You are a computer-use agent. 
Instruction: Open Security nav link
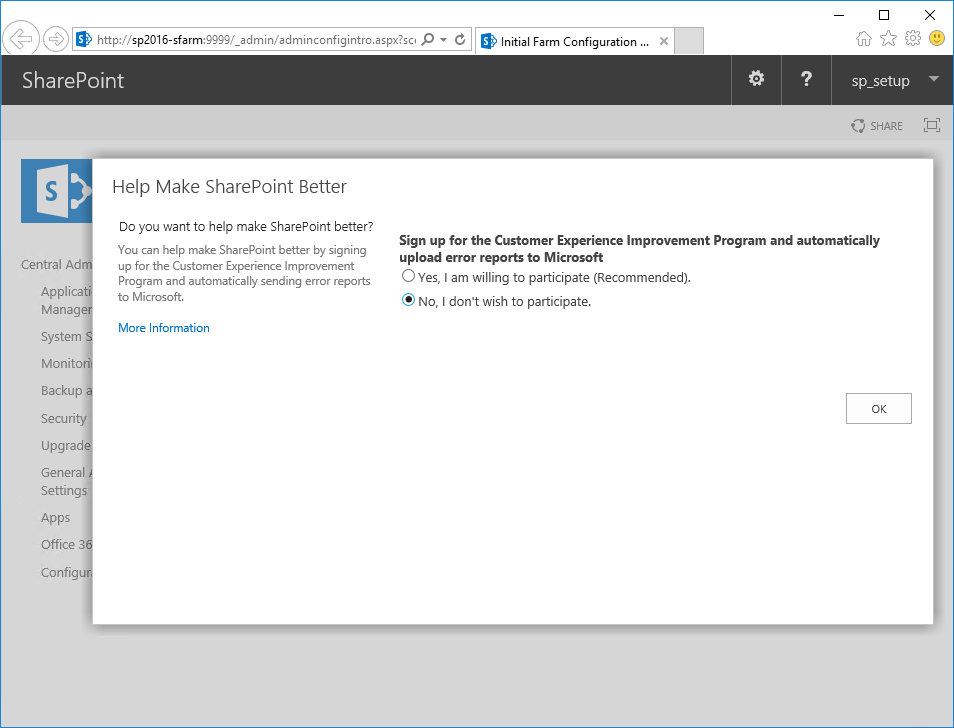64,418
